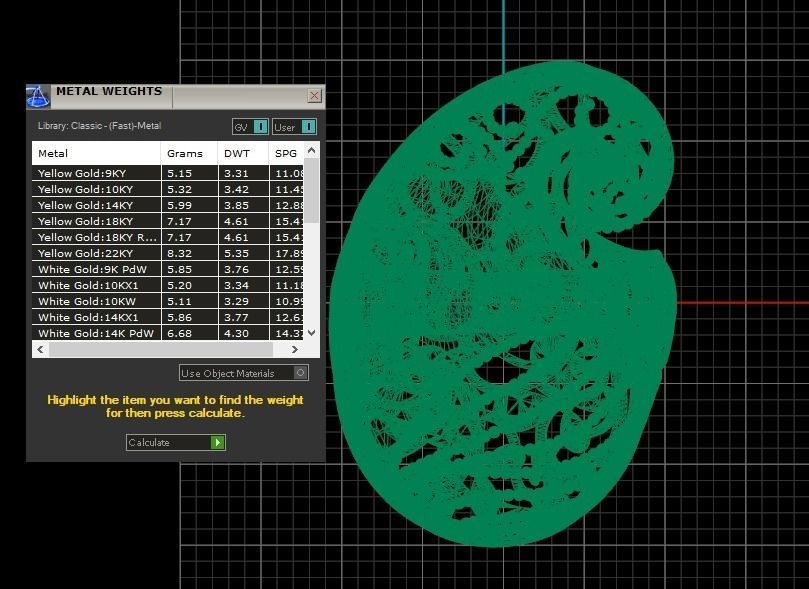The height and width of the screenshot is (589, 809).
Task: Select the Yellow Gold:10KY row
Action: [168, 189]
